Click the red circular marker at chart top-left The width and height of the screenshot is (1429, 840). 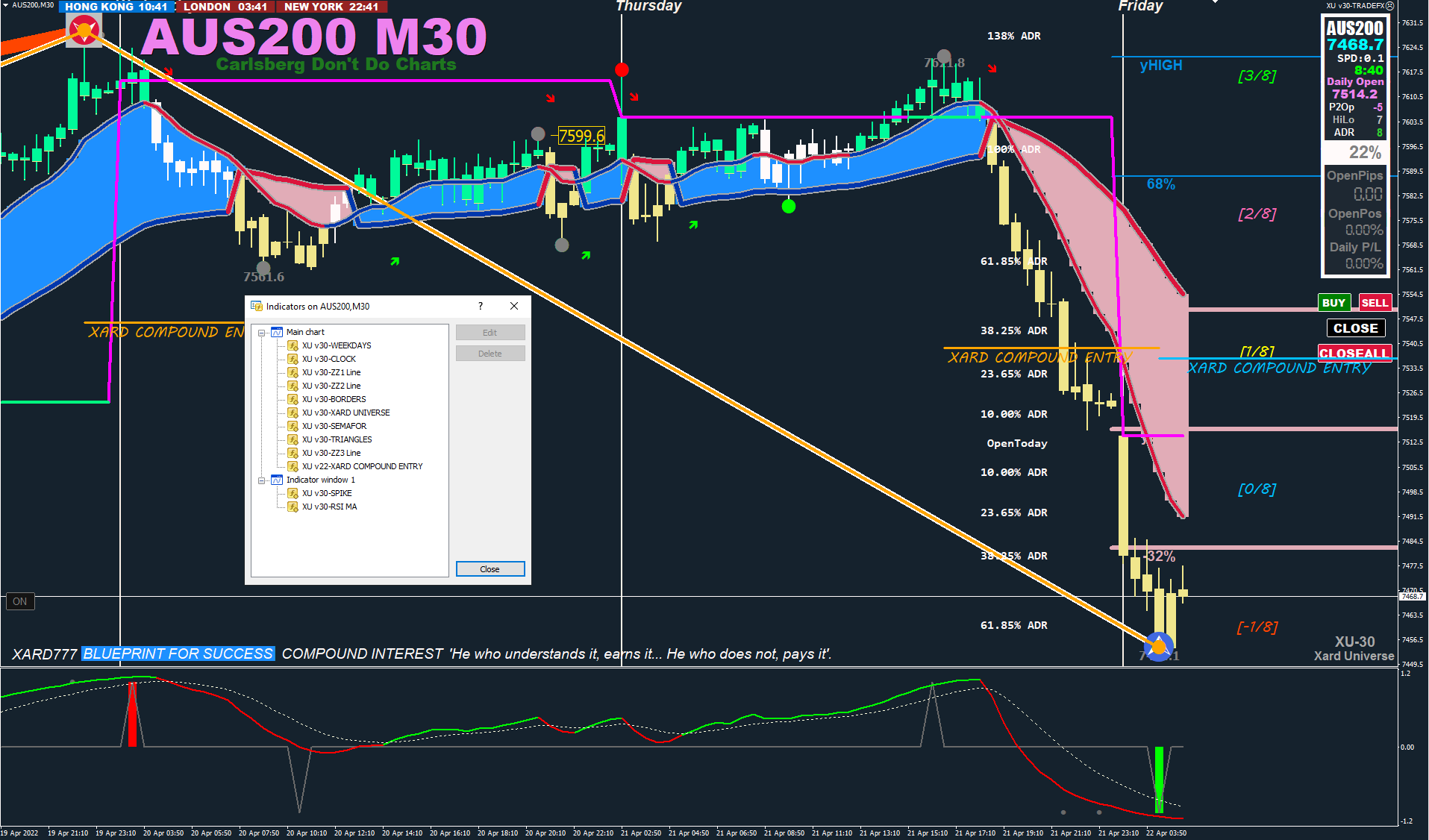(x=84, y=30)
